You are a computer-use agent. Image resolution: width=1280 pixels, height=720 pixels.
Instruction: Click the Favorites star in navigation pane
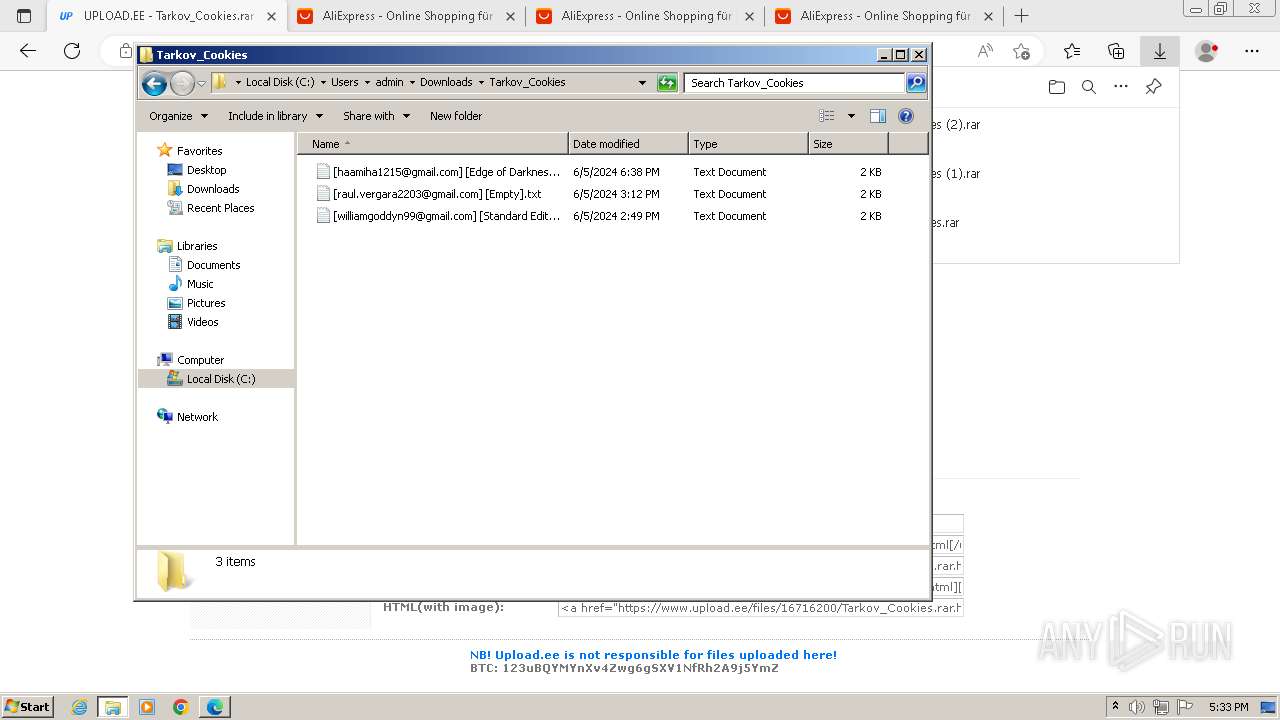click(x=165, y=151)
